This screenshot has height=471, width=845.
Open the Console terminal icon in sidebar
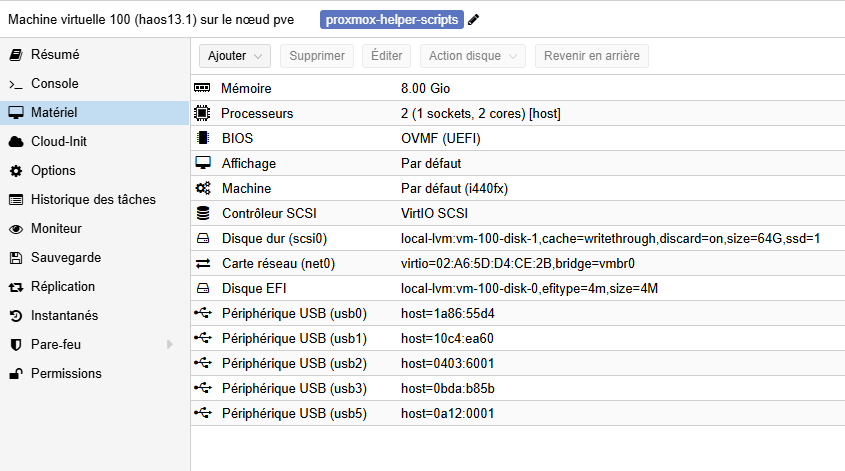tap(16, 84)
